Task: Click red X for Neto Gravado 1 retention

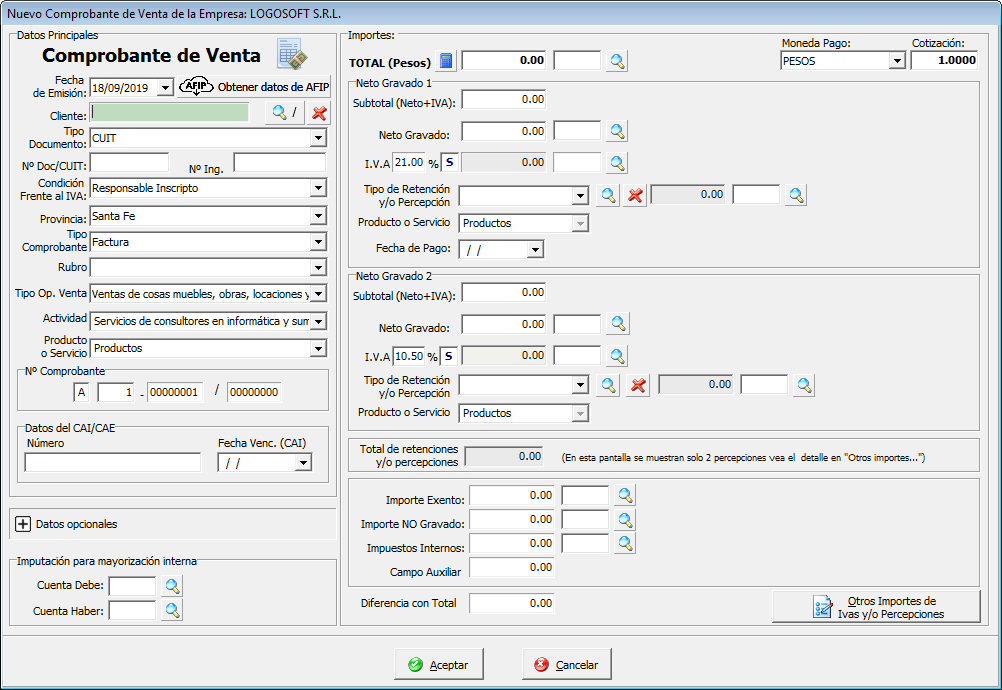Action: pyautogui.click(x=634, y=195)
